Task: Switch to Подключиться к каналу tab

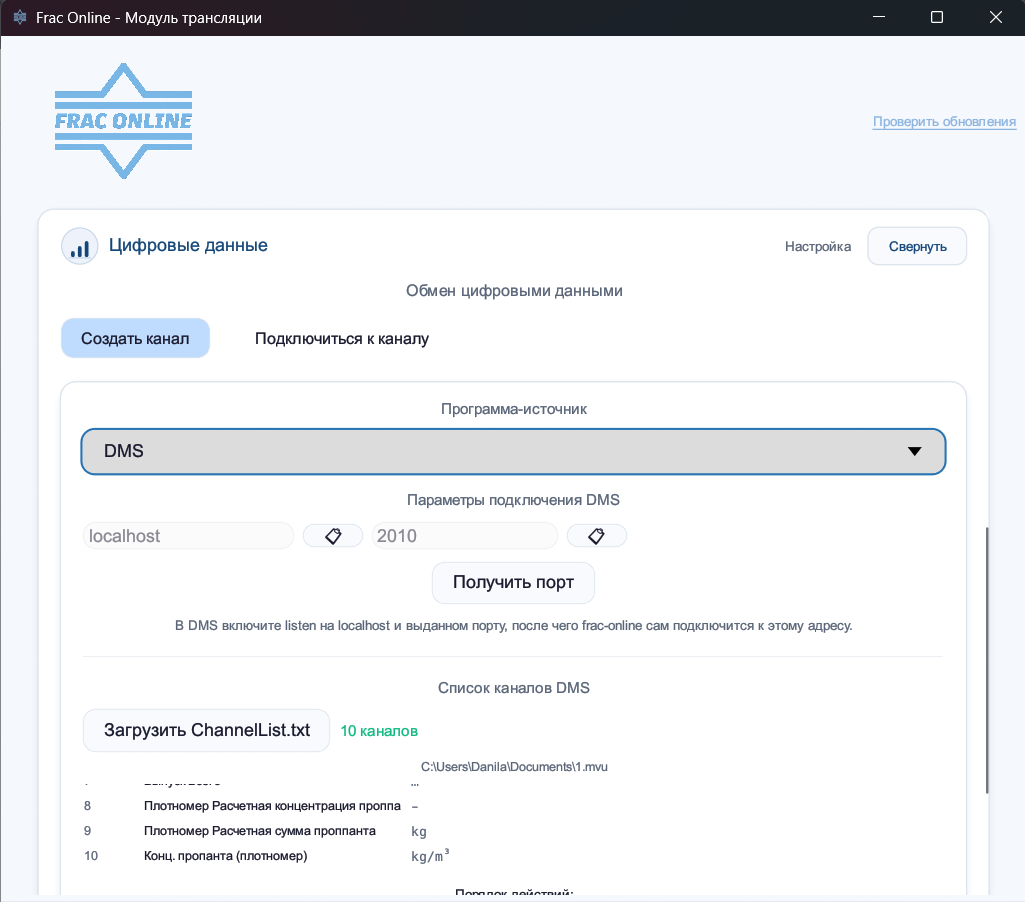Action: click(342, 338)
